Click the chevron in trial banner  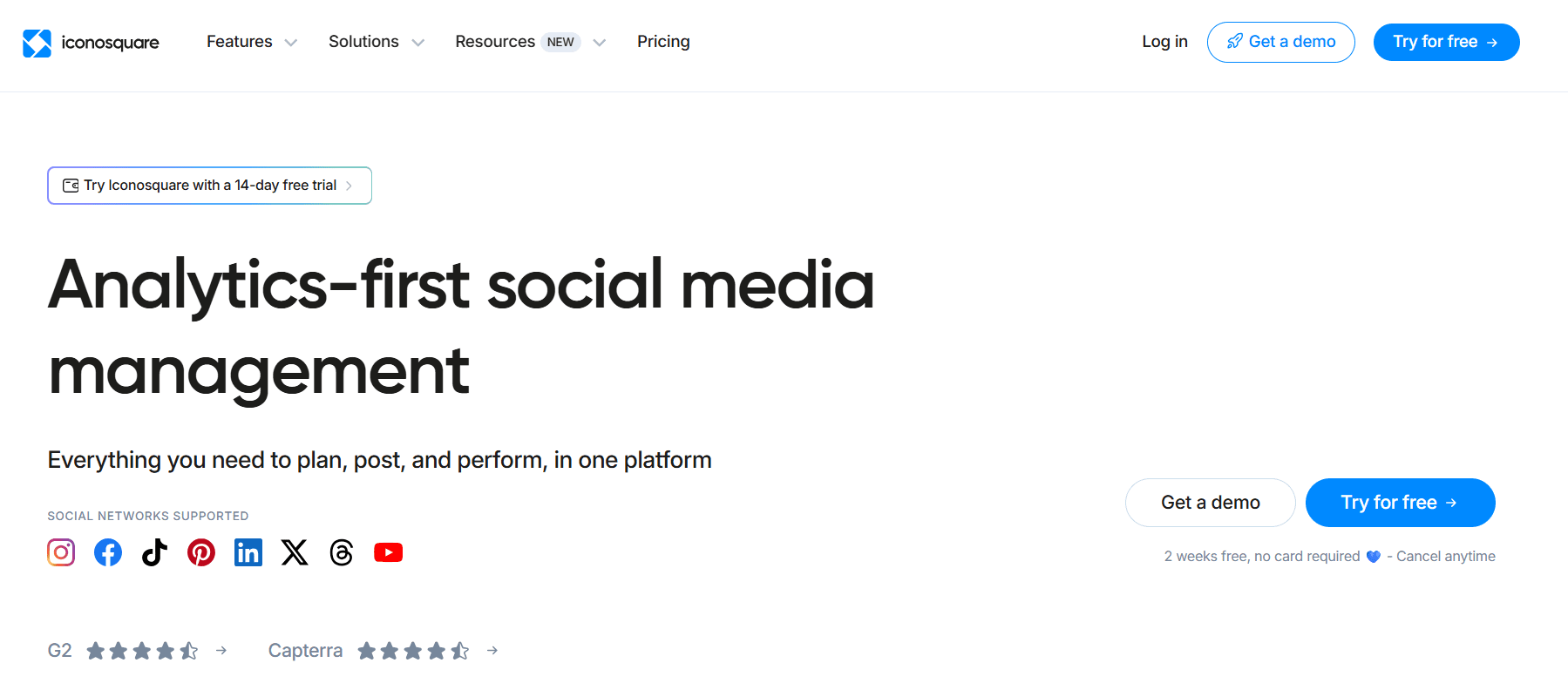pyautogui.click(x=349, y=186)
